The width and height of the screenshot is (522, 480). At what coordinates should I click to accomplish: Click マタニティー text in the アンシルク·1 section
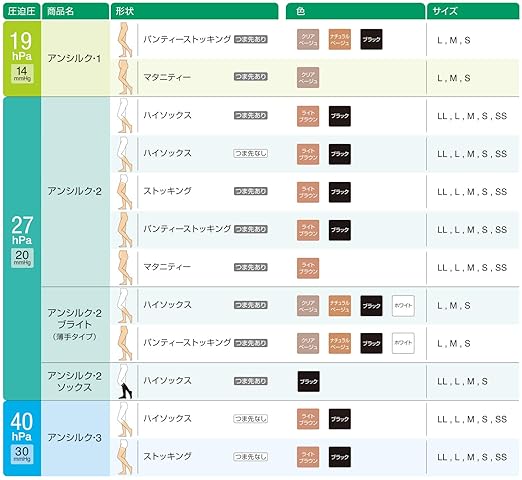click(167, 77)
